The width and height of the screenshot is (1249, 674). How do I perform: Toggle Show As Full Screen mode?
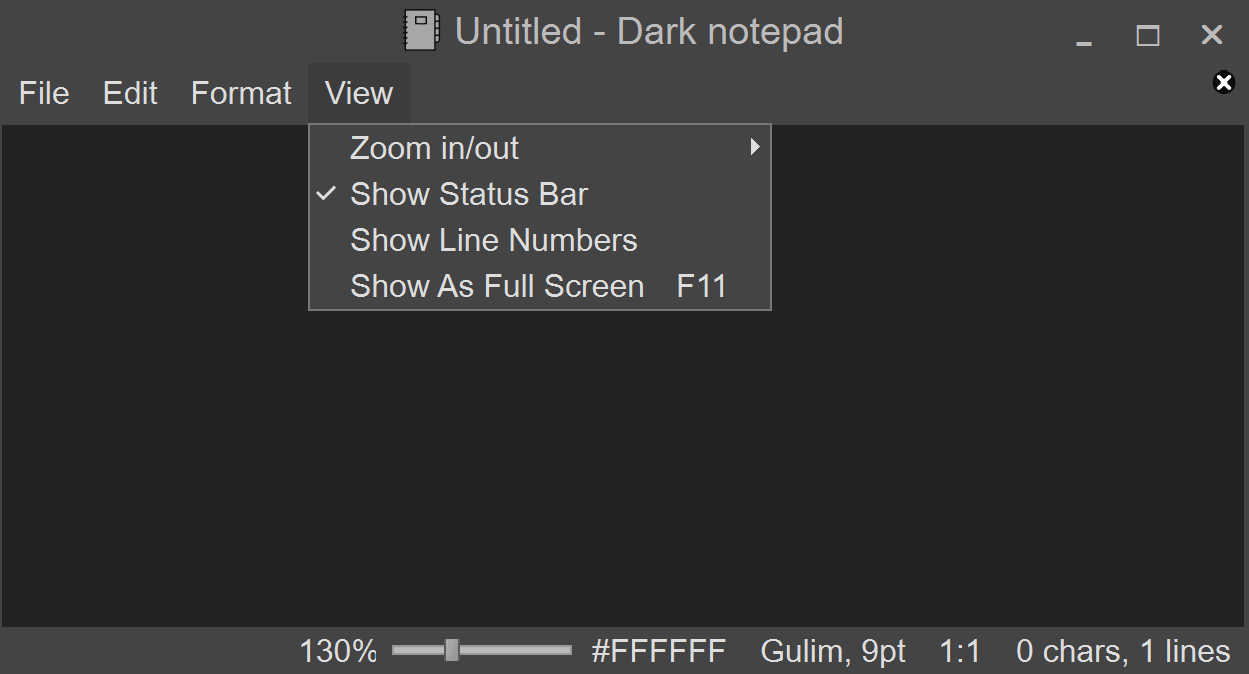tap(497, 286)
